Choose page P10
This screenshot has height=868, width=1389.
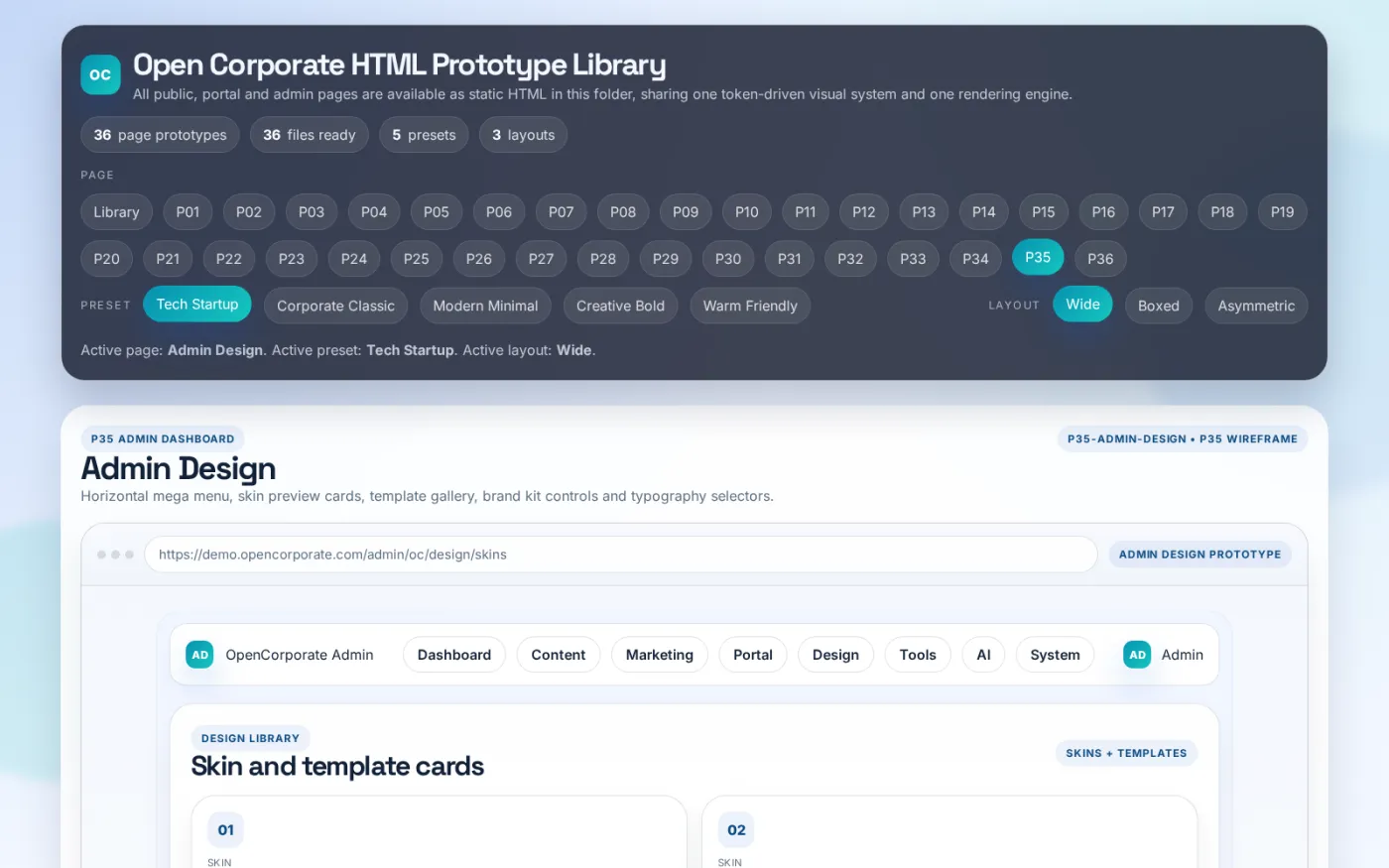[747, 212]
